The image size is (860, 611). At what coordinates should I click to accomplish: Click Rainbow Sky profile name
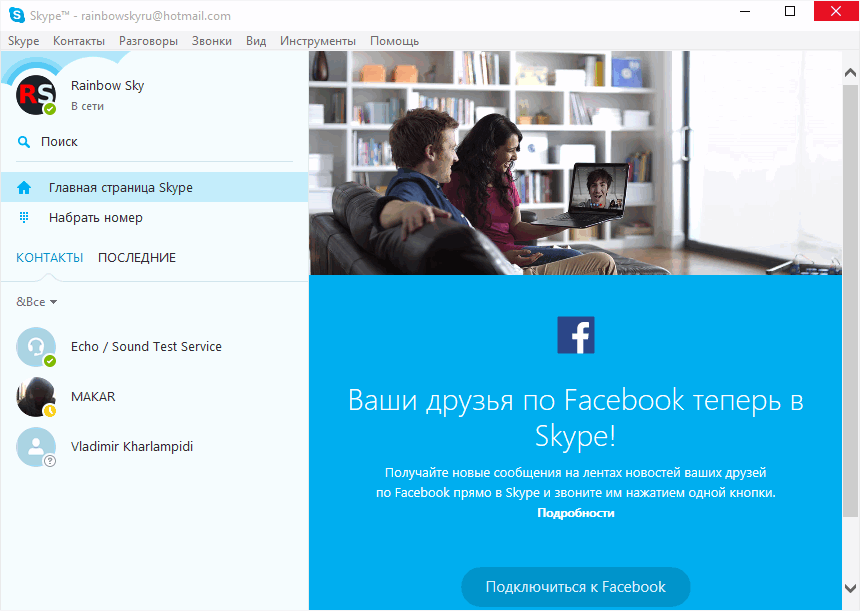click(108, 86)
